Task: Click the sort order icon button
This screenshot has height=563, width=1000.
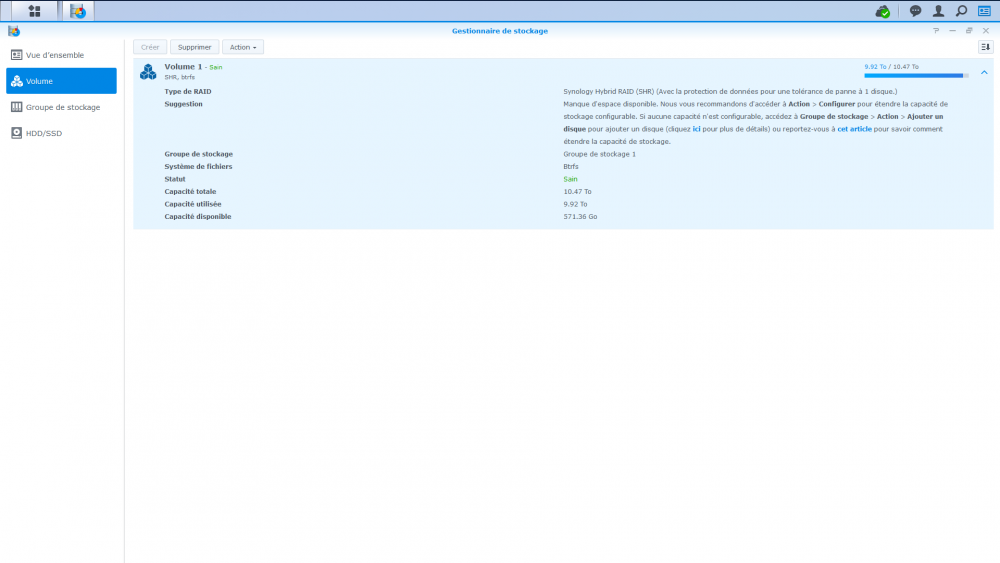Action: 985,47
